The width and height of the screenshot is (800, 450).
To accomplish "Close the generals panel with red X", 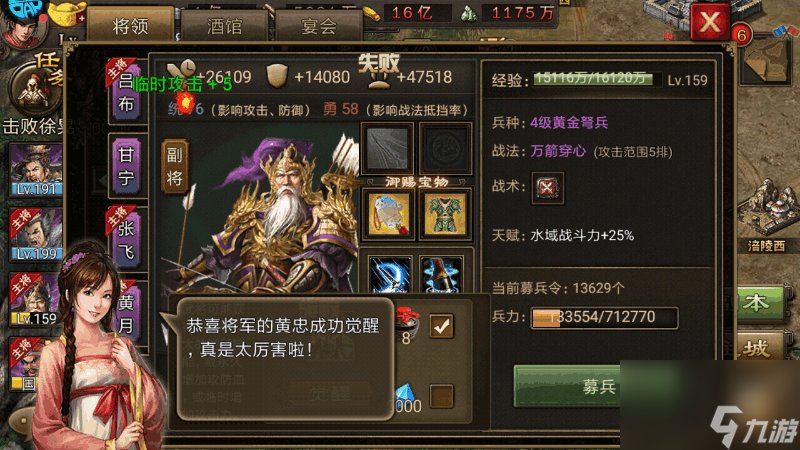I will [710, 22].
